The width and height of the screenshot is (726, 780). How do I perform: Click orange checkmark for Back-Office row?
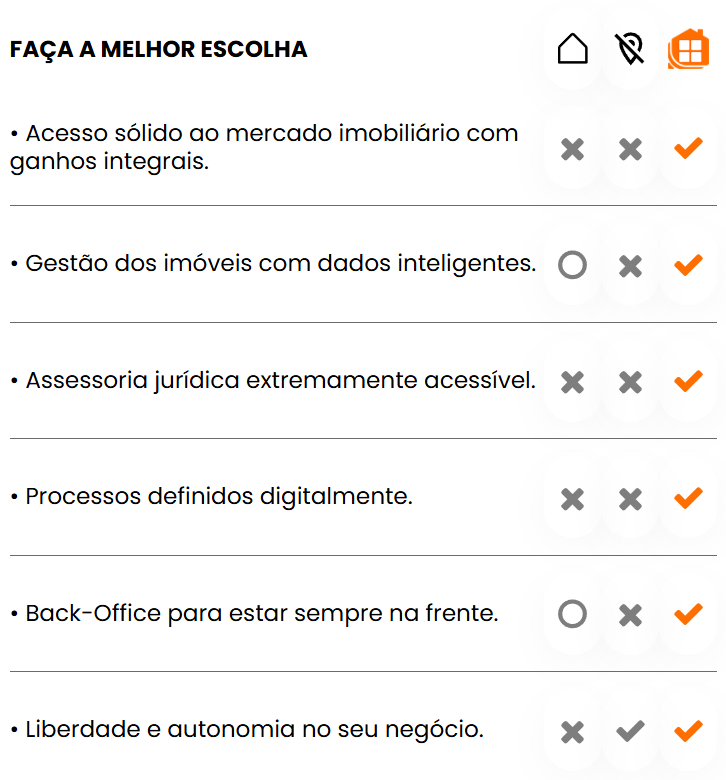tap(688, 614)
